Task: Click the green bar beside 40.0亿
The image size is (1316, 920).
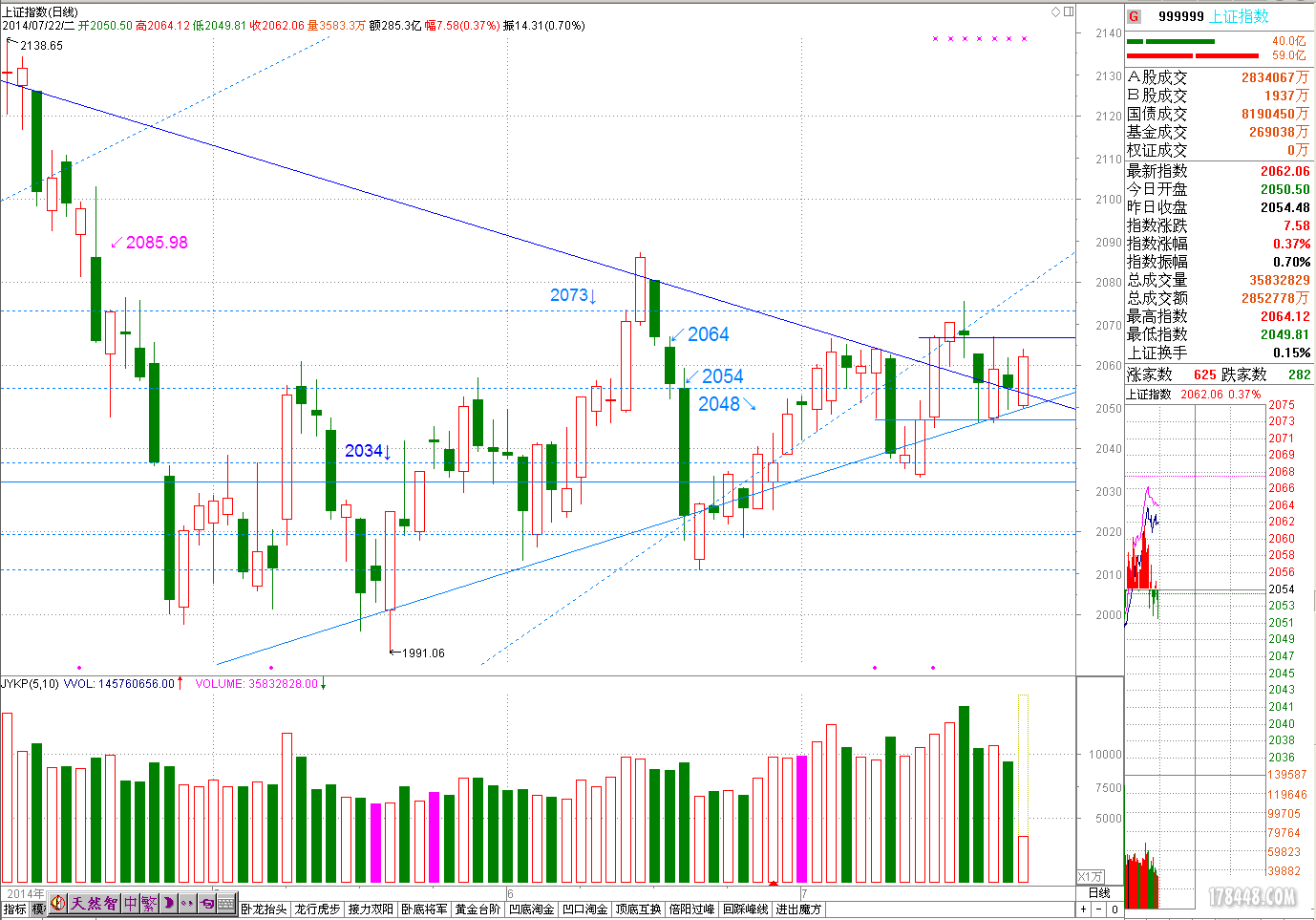Action: [1170, 41]
